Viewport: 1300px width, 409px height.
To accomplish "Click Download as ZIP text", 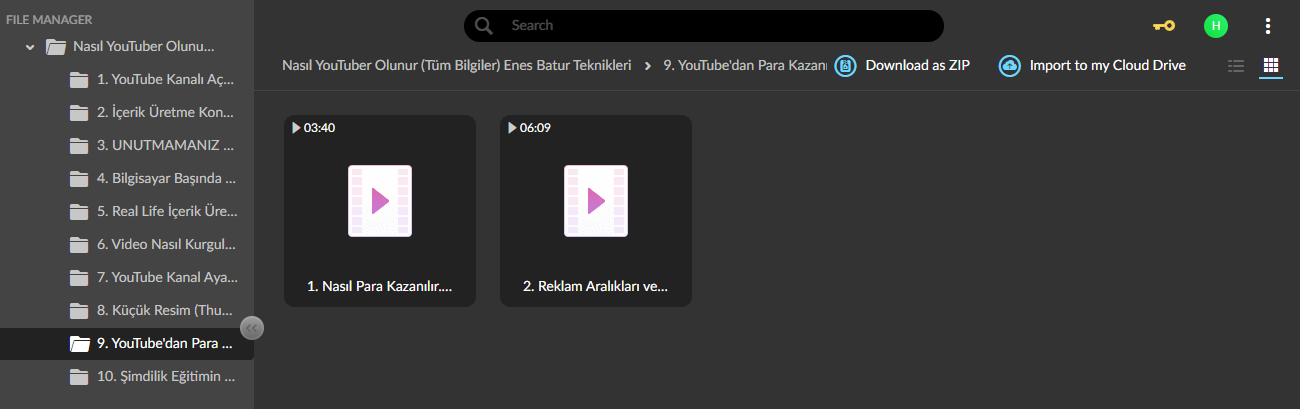I will (917, 66).
